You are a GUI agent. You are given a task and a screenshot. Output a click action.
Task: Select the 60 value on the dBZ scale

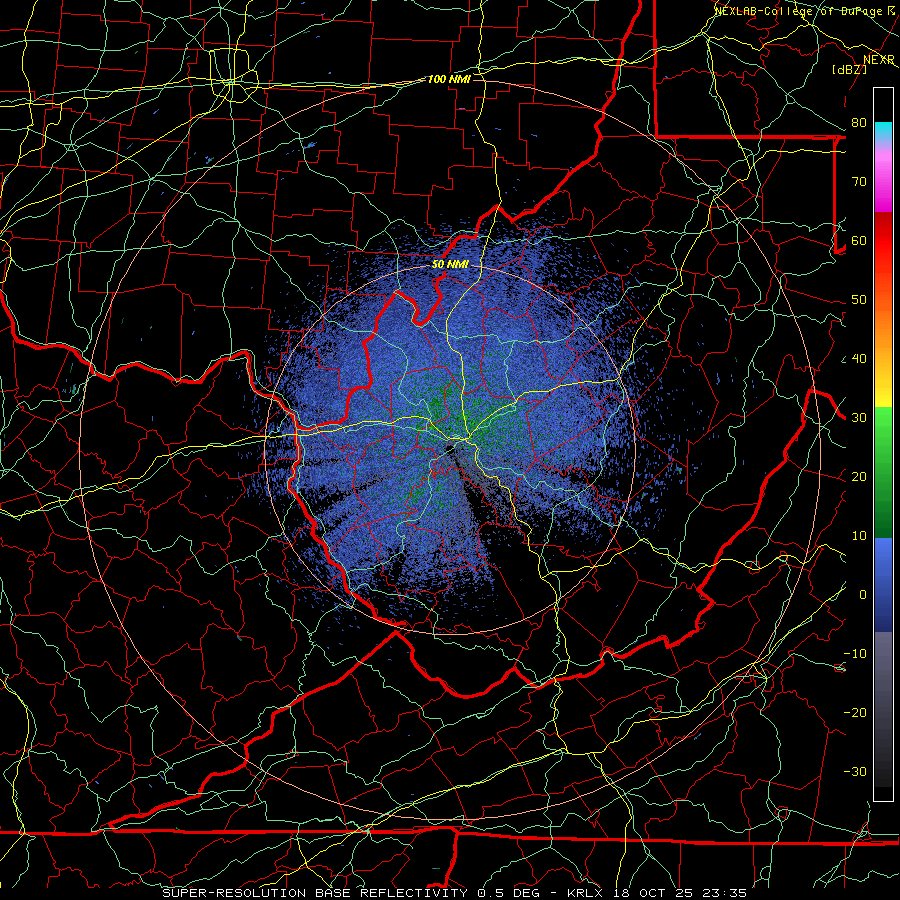(859, 241)
